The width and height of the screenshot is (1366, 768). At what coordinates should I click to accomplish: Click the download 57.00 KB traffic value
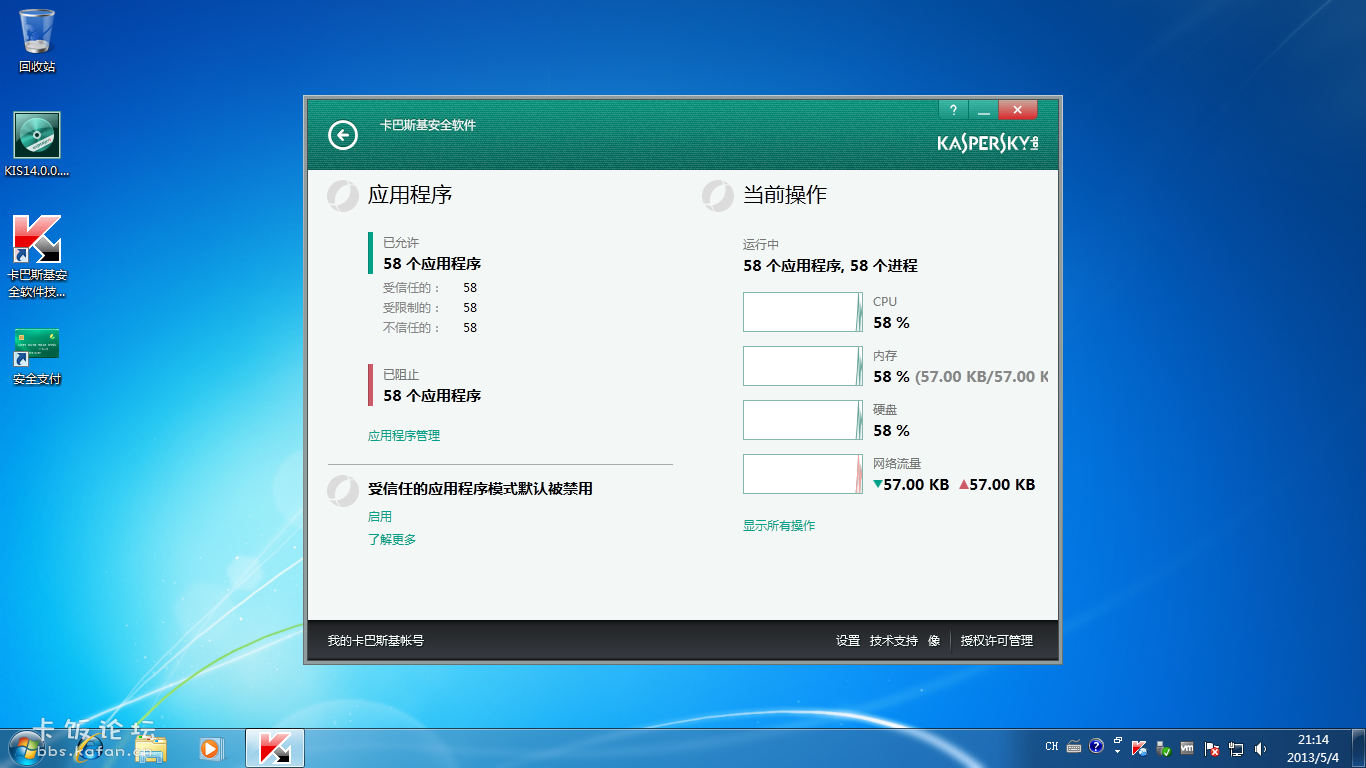point(911,485)
